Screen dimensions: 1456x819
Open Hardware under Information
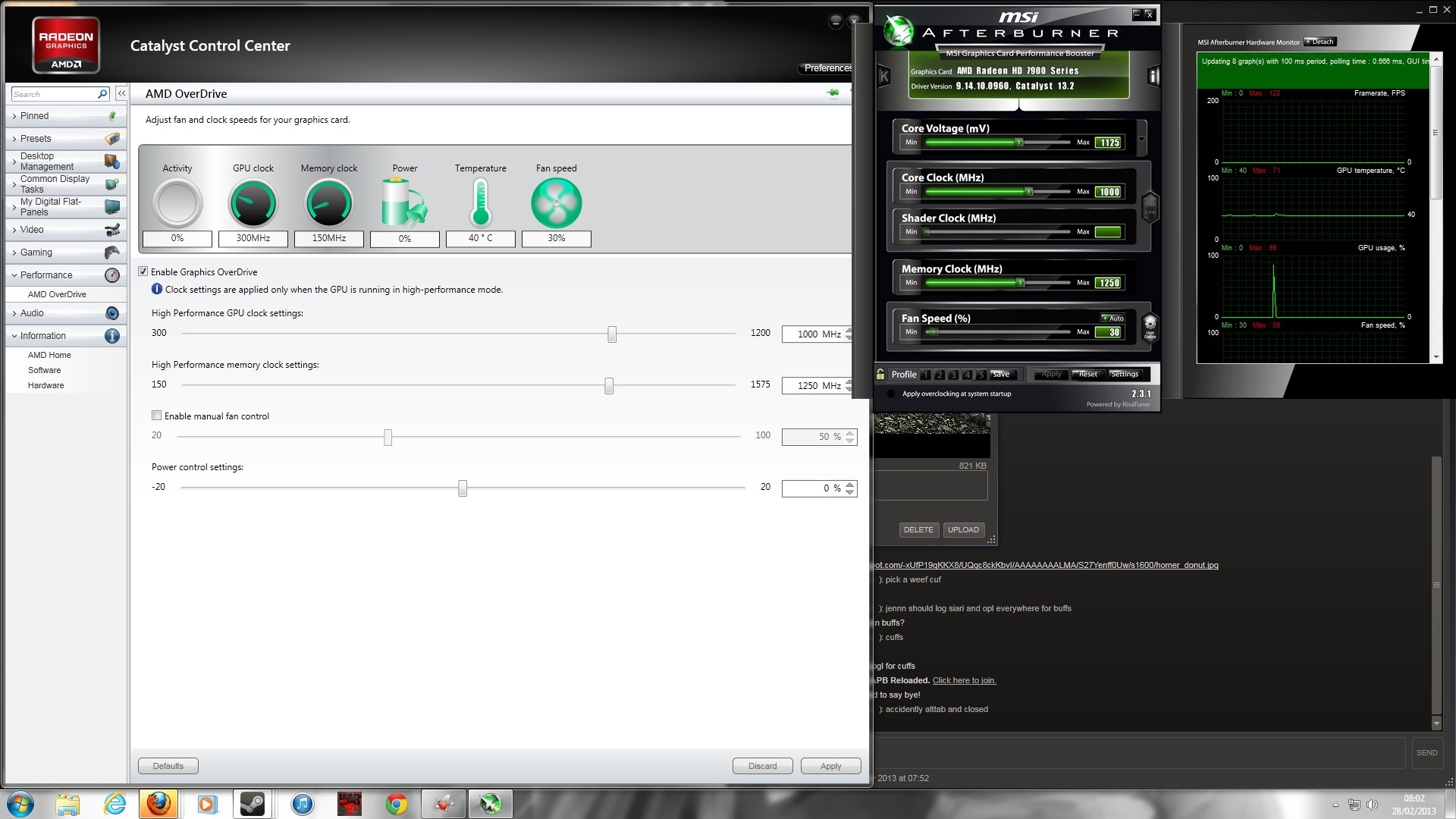pos(45,385)
